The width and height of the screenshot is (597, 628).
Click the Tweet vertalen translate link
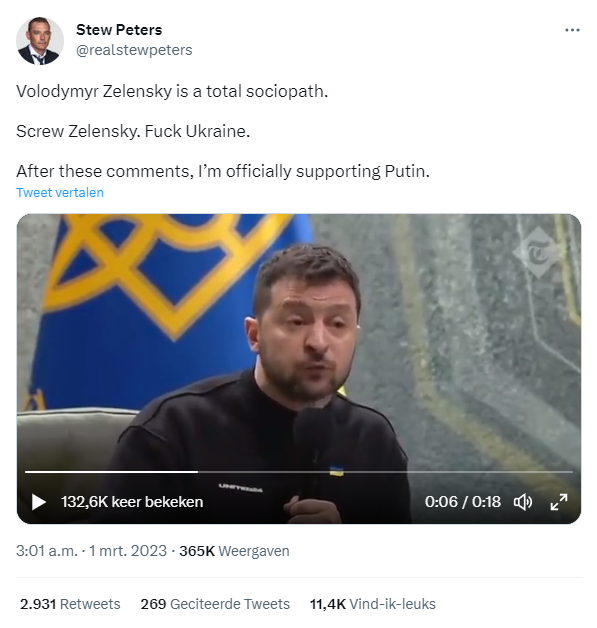[x=60, y=193]
